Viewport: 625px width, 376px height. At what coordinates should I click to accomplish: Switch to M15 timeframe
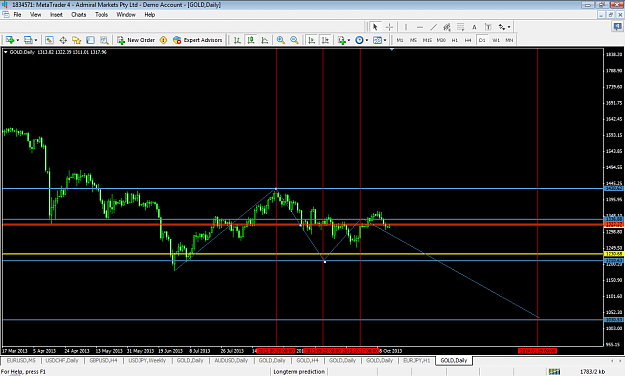click(x=427, y=40)
